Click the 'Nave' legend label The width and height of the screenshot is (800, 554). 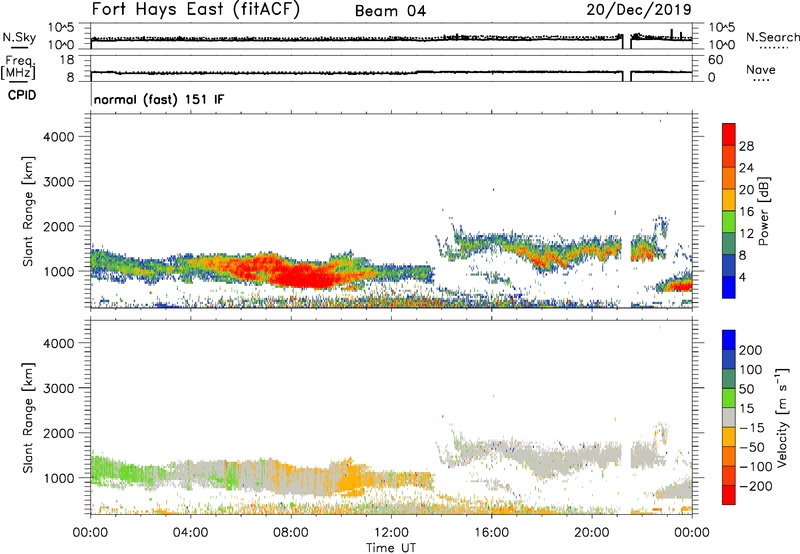(x=761, y=69)
